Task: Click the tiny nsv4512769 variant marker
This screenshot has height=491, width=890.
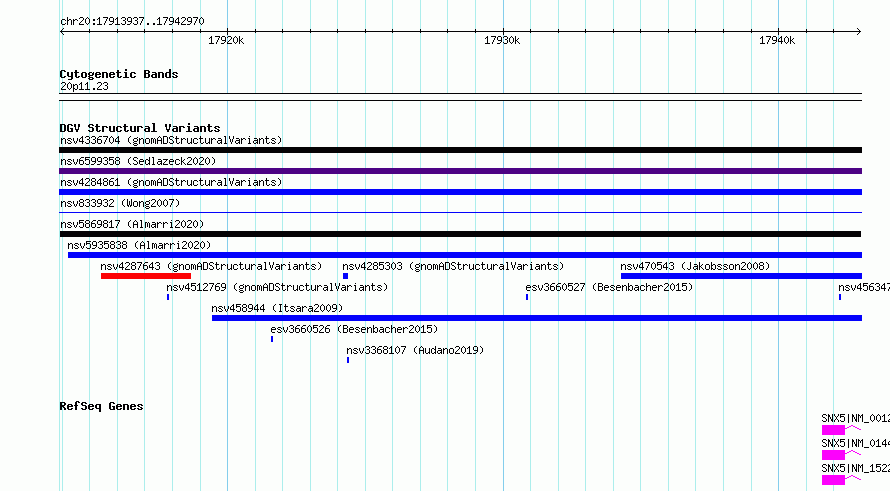Action: [168, 297]
